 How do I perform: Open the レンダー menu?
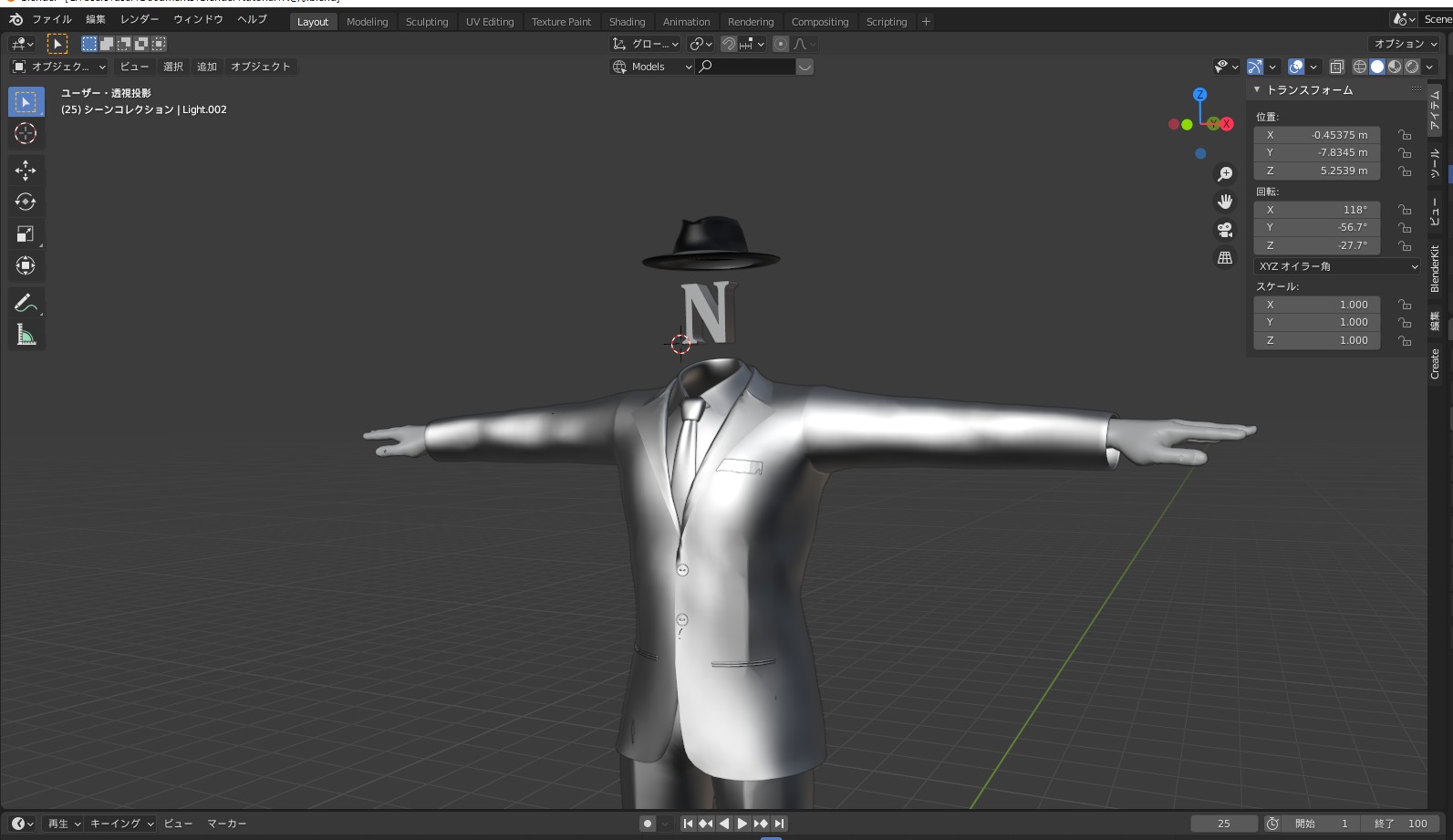(140, 19)
